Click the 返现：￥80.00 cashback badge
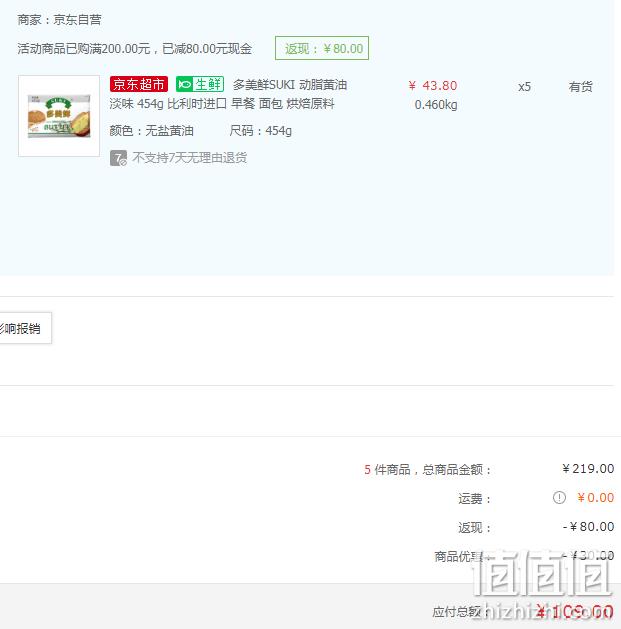The image size is (621, 629). tap(322, 48)
